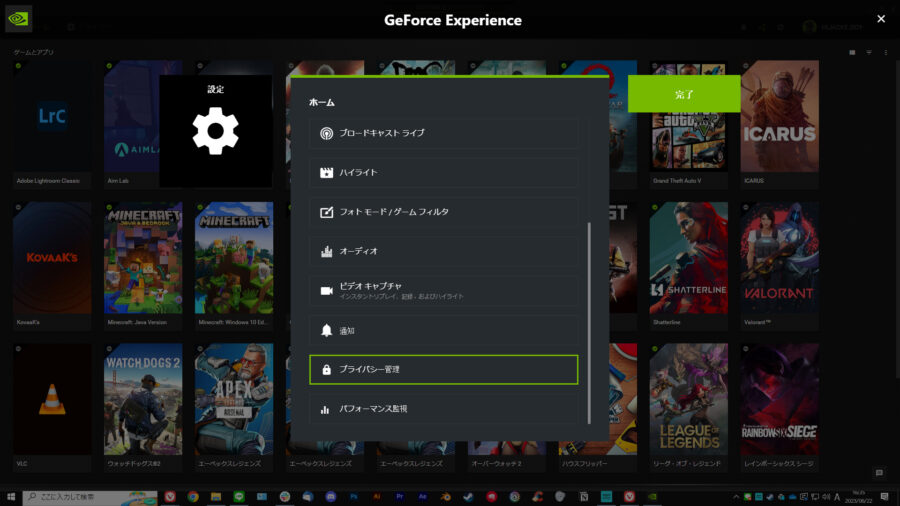
Task: Select the League of Legends tile
Action: (688, 407)
